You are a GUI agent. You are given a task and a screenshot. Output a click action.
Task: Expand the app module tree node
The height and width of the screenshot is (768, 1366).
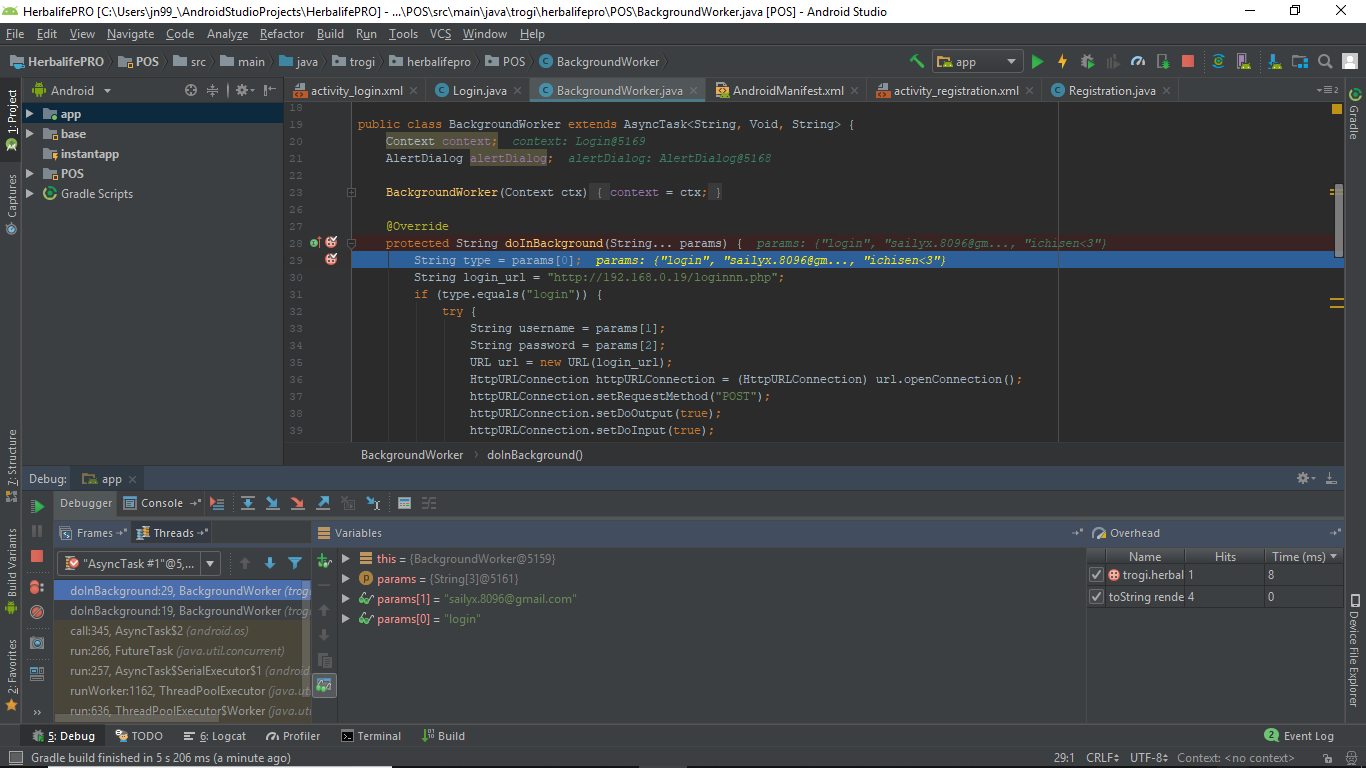tap(30, 114)
